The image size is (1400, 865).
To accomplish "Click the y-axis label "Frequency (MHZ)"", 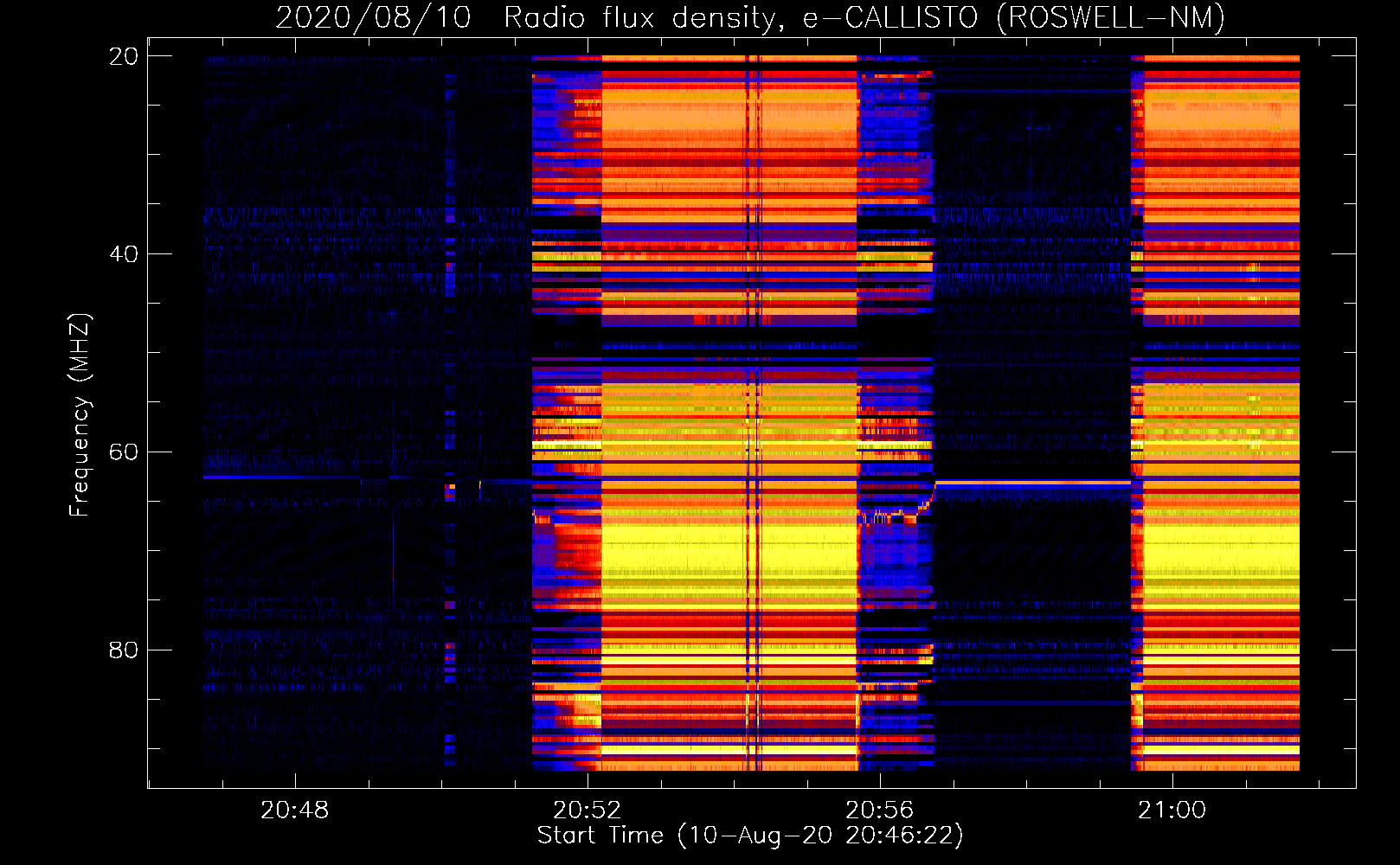I will coord(80,415).
